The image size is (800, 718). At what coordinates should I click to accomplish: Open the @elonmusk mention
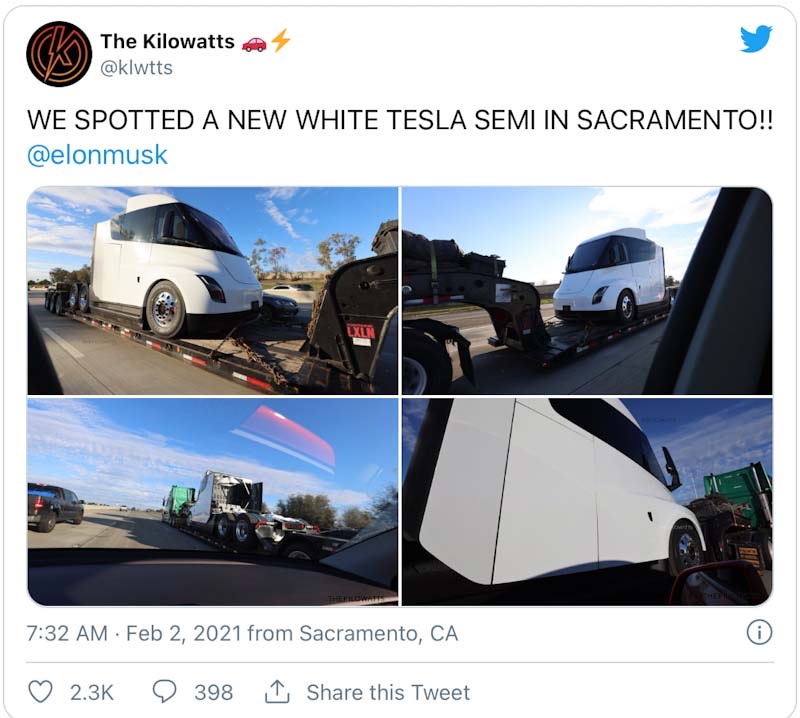click(97, 155)
